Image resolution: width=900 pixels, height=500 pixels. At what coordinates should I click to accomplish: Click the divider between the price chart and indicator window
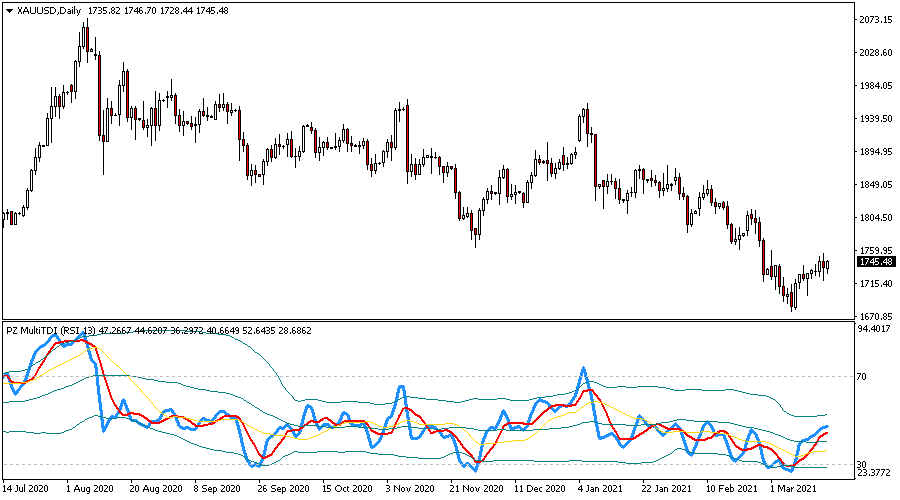click(x=430, y=320)
